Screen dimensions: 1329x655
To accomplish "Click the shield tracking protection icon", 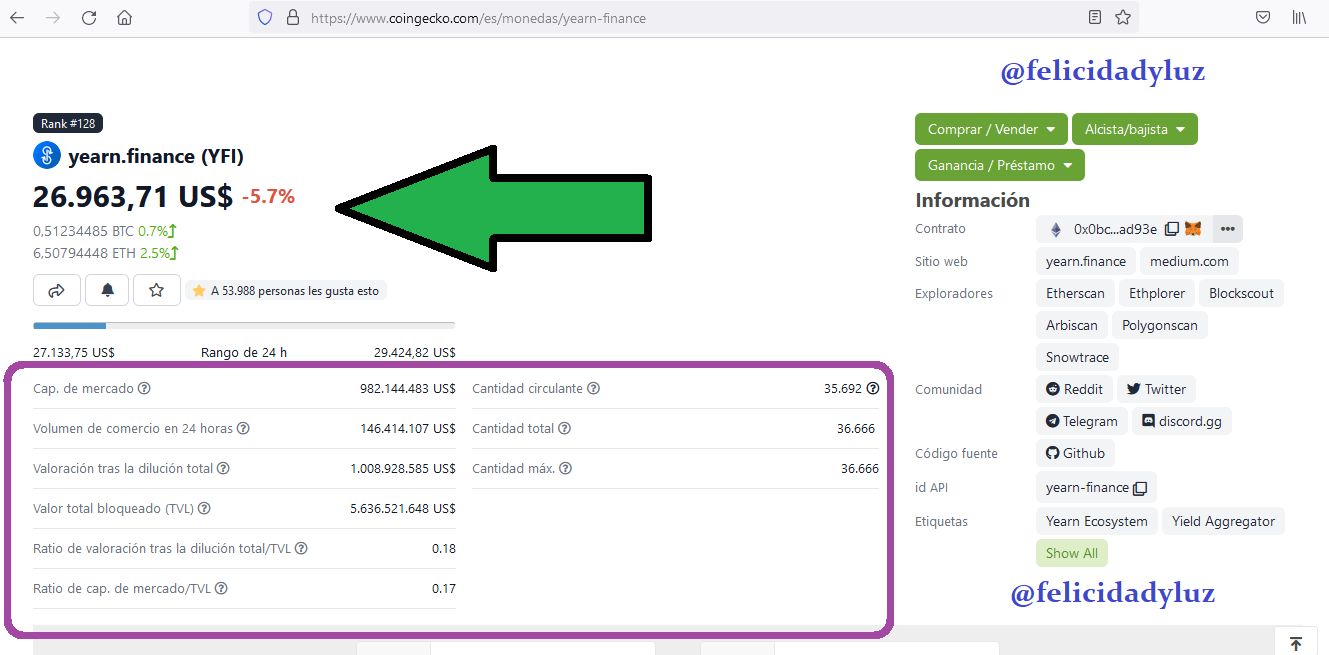I will coord(265,17).
